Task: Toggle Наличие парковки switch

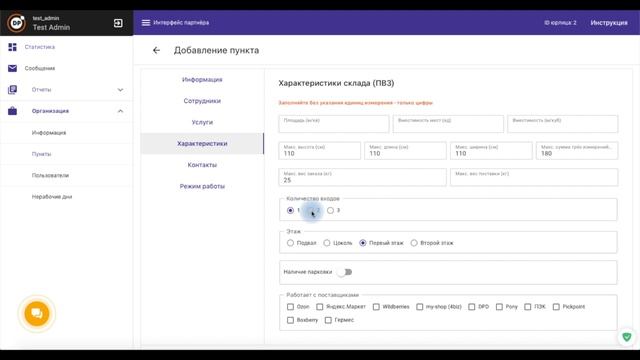Action: (345, 272)
